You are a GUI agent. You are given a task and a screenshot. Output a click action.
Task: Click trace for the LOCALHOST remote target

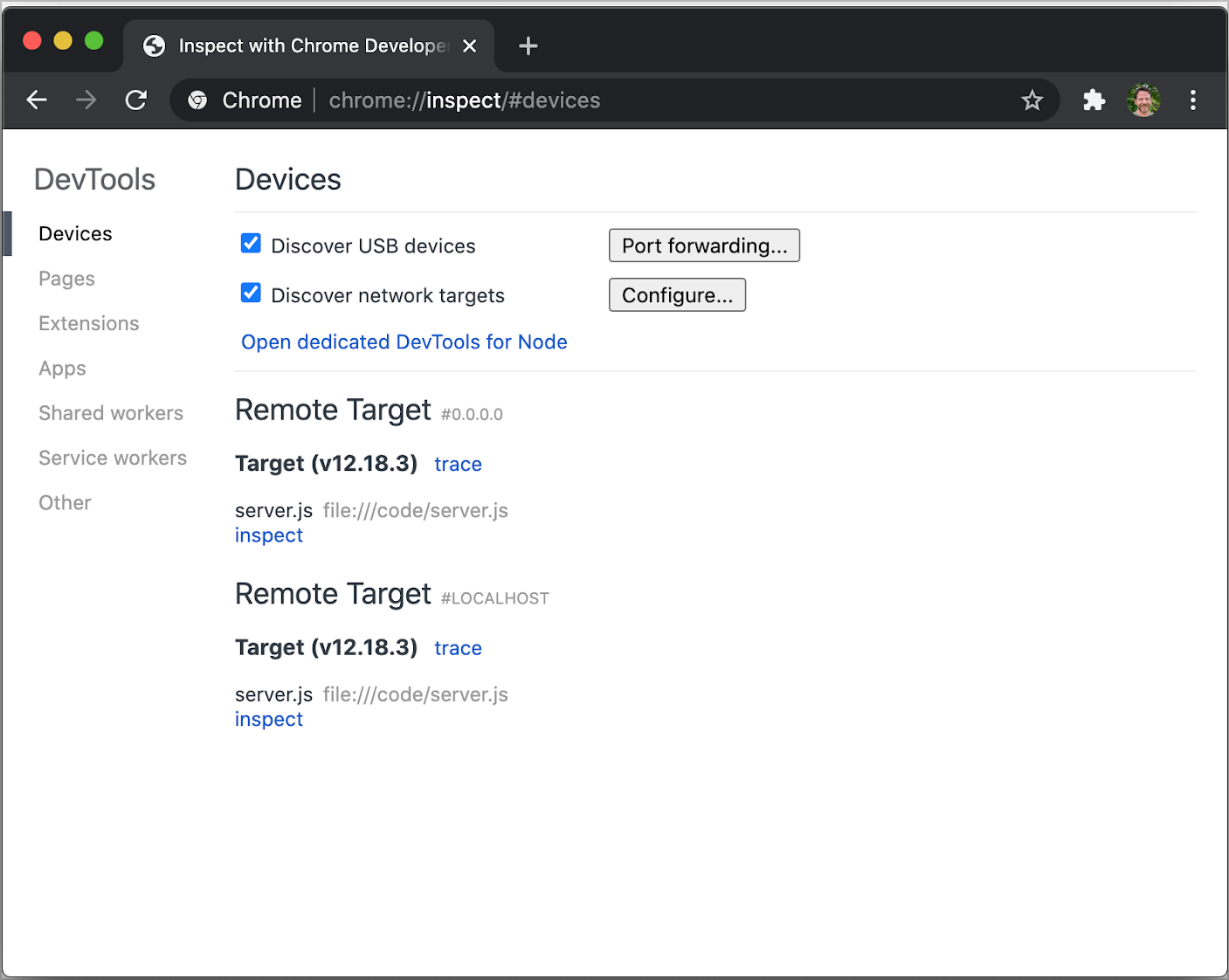tap(458, 648)
